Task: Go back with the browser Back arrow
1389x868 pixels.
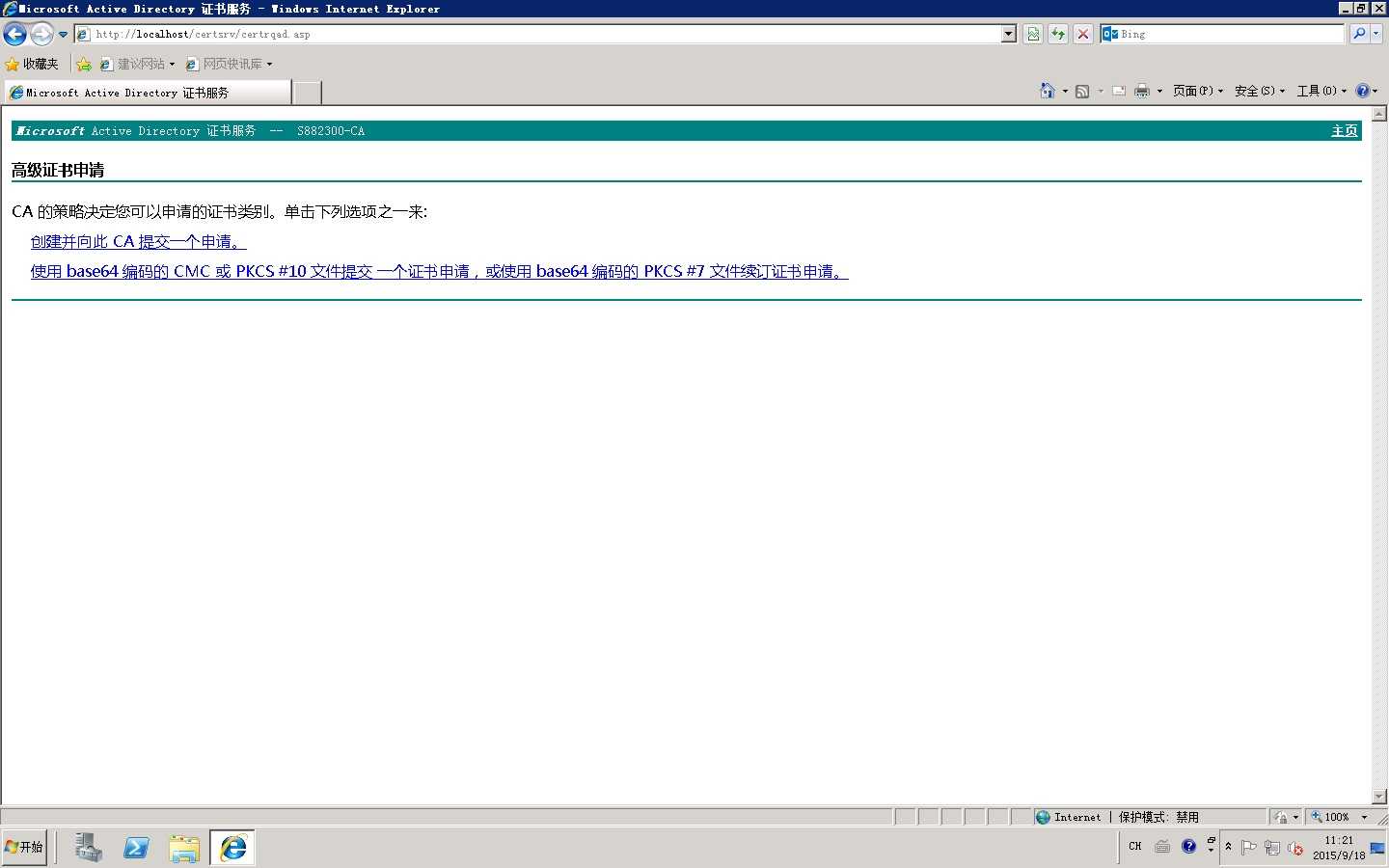Action: point(14,35)
